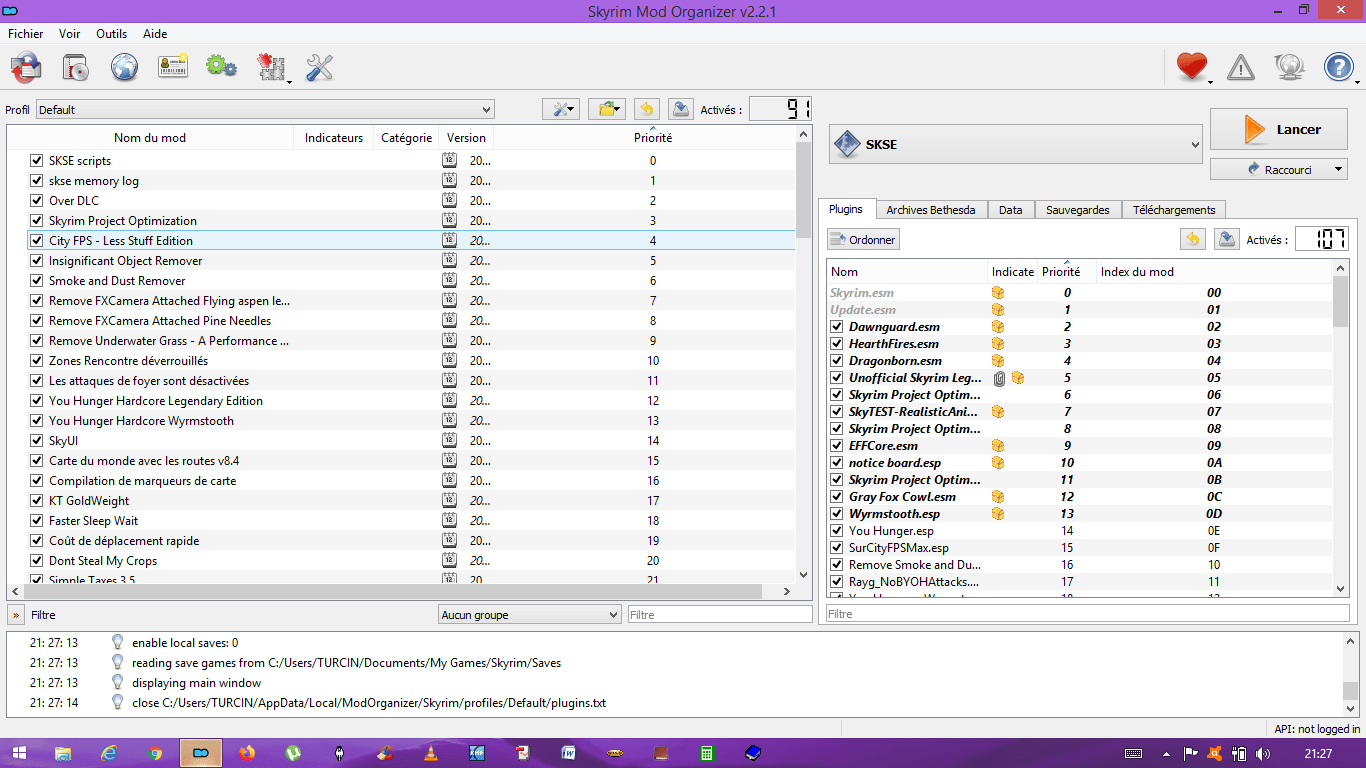
Task: Open the Fichier menu
Action: point(26,33)
